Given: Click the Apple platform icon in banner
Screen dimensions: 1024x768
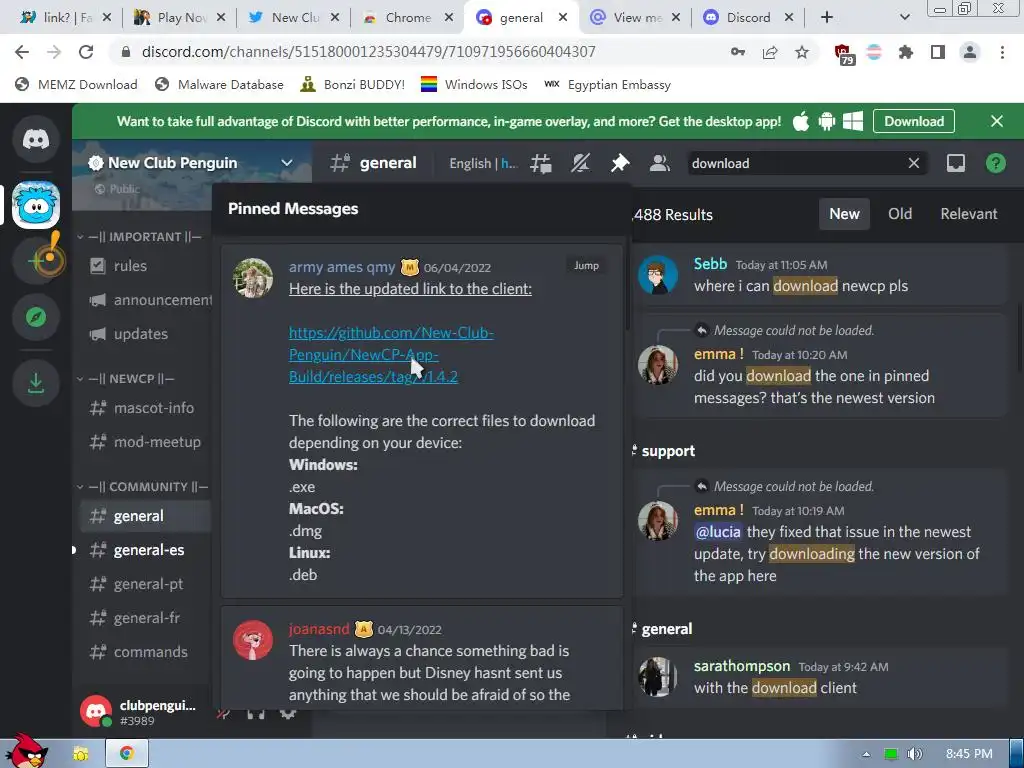Looking at the screenshot, I should click(801, 121).
